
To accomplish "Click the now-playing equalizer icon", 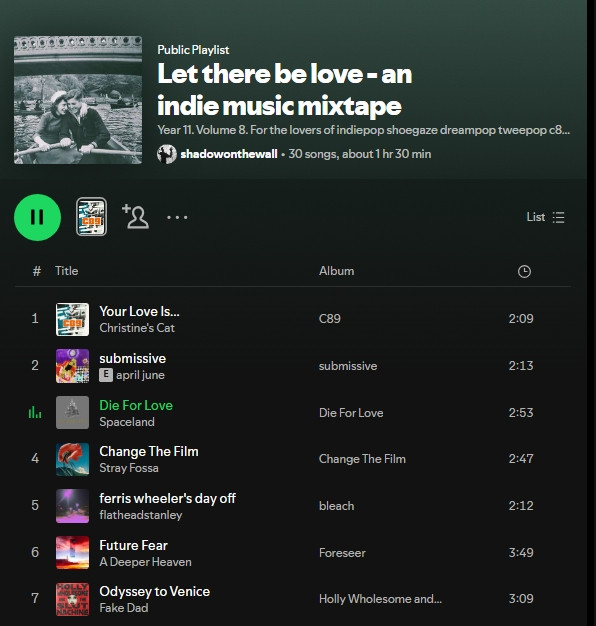I will tap(35, 412).
